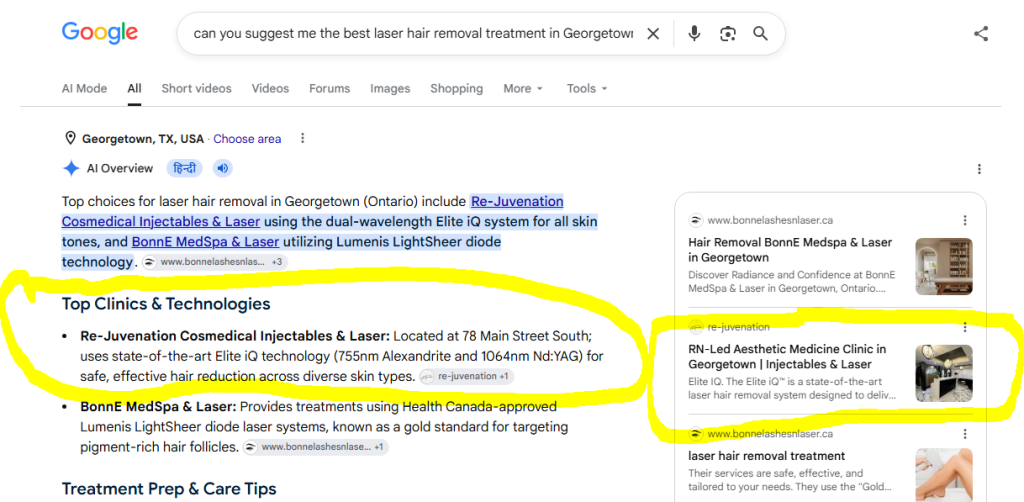Switch to AI Mode tab
The height and width of the screenshot is (502, 1024).
(x=84, y=89)
